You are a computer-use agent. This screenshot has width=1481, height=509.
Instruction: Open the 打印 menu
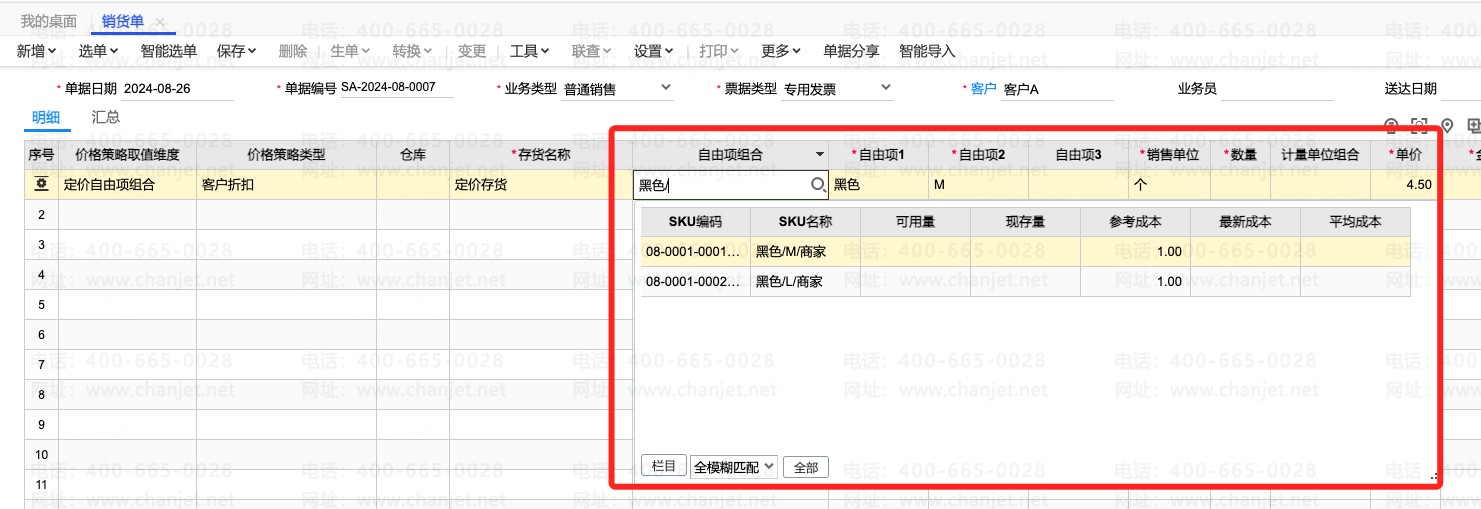coord(719,51)
